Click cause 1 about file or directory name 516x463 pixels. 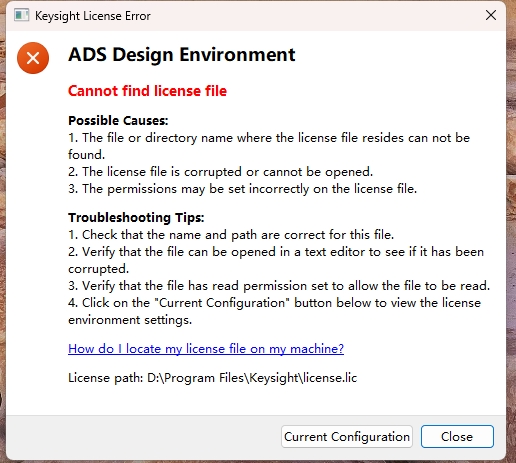[x=269, y=146]
